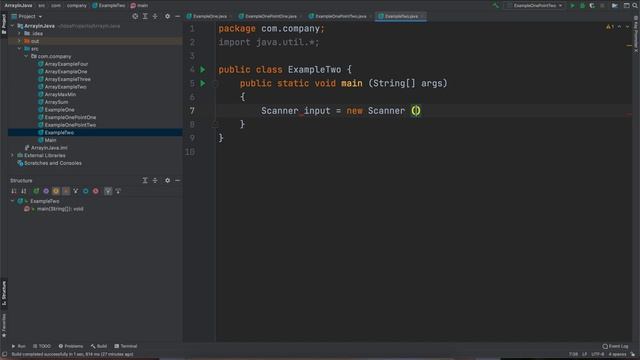Select ArraySum in project tree
640x360 pixels.
tap(56, 102)
